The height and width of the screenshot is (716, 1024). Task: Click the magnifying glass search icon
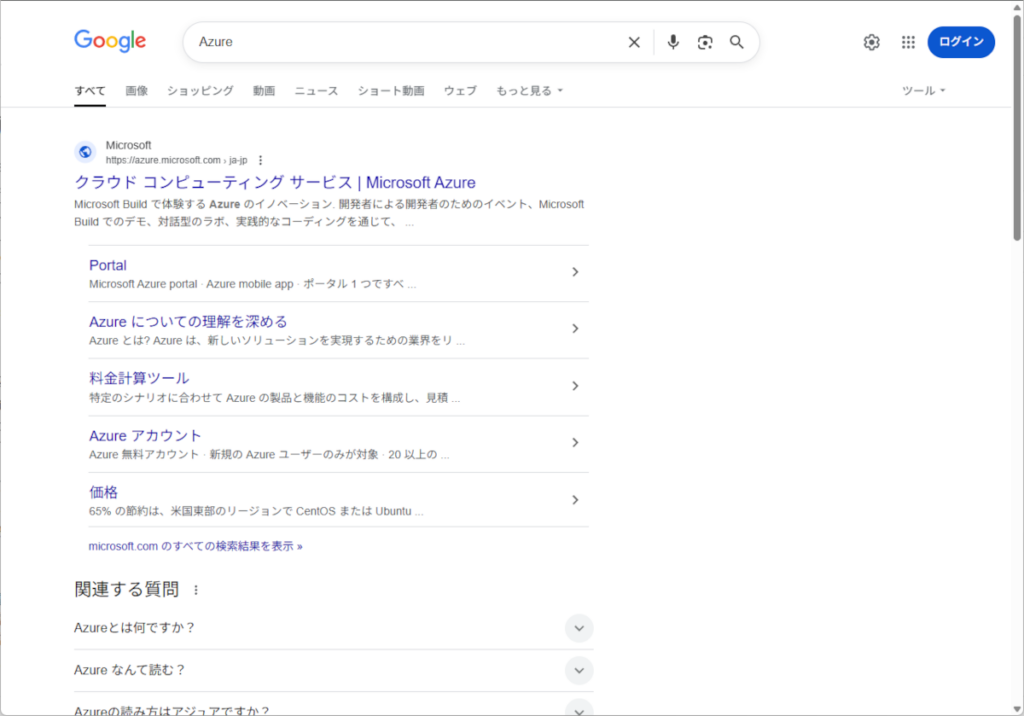point(737,42)
